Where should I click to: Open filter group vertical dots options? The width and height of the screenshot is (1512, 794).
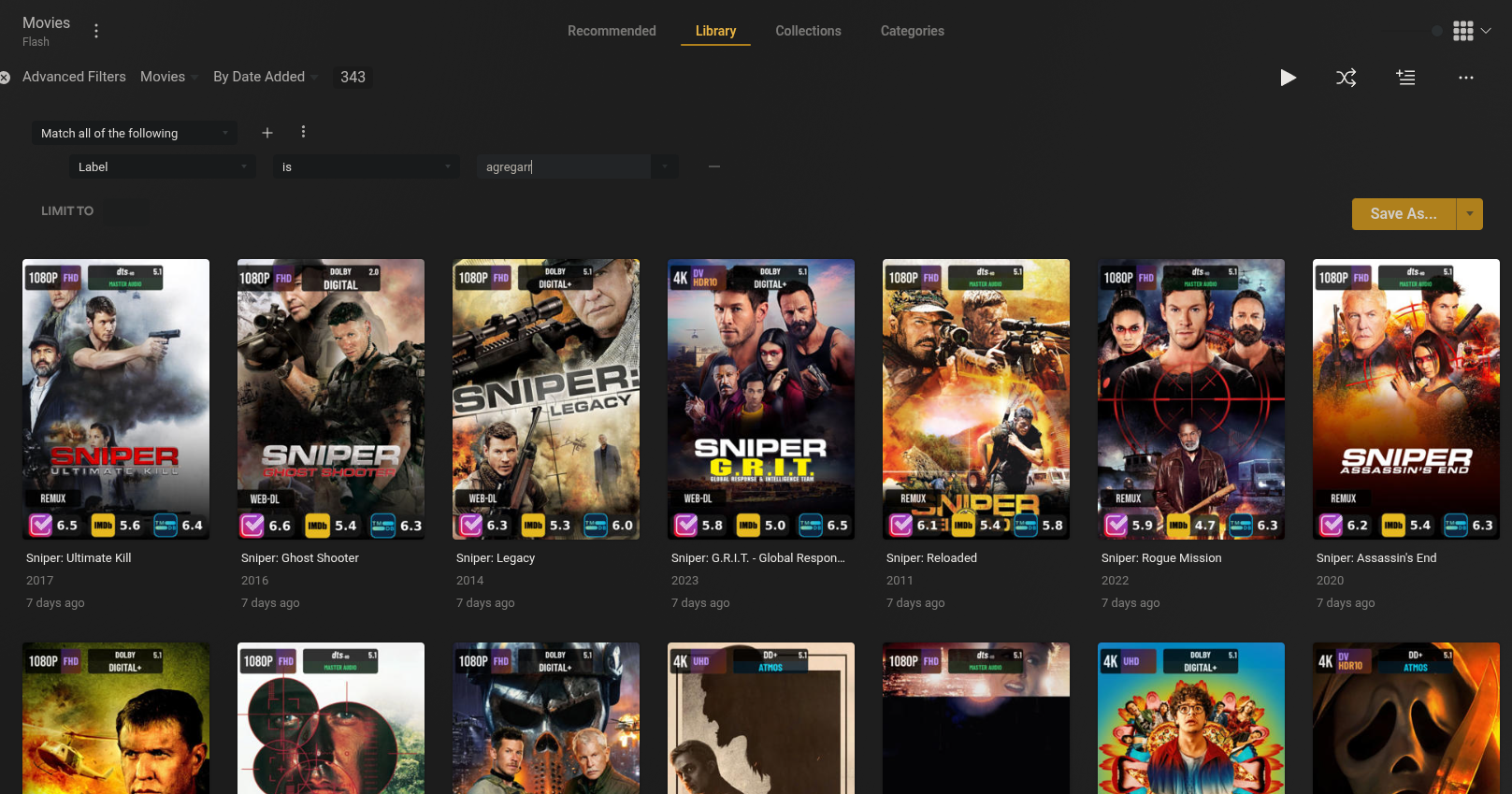(x=303, y=132)
